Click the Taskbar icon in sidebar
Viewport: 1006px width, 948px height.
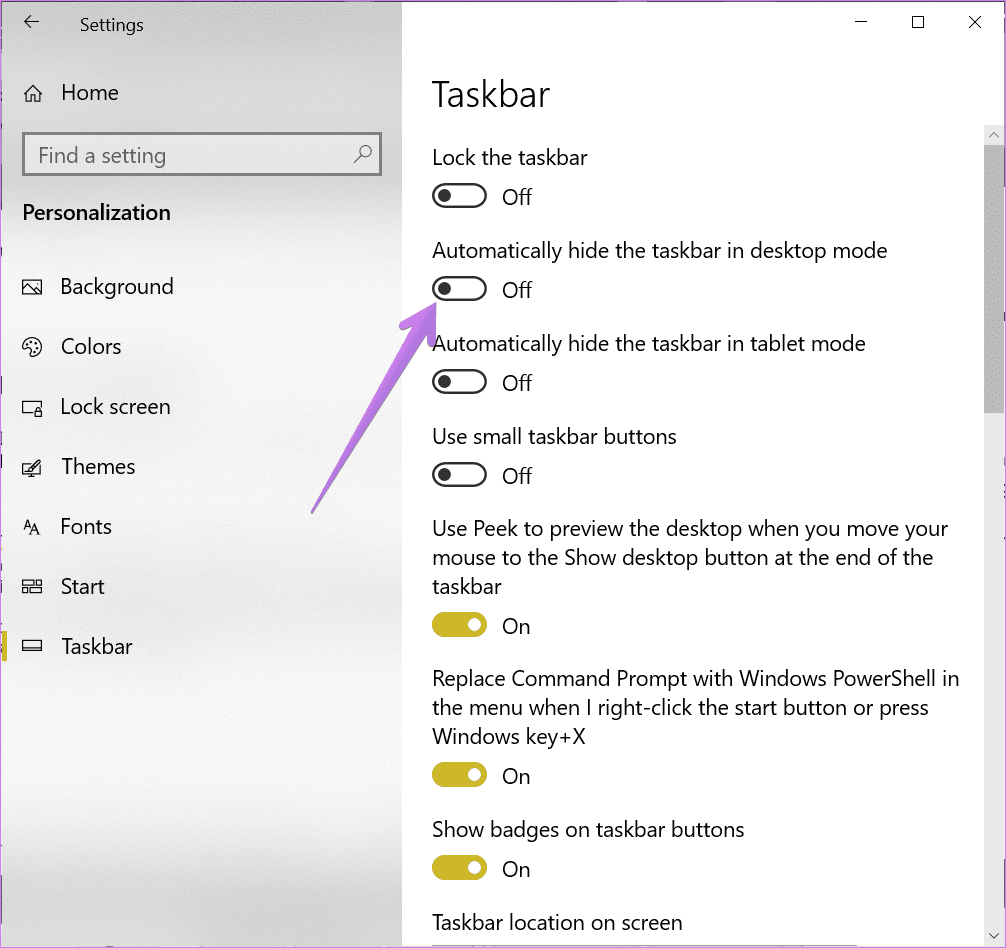pyautogui.click(x=32, y=646)
